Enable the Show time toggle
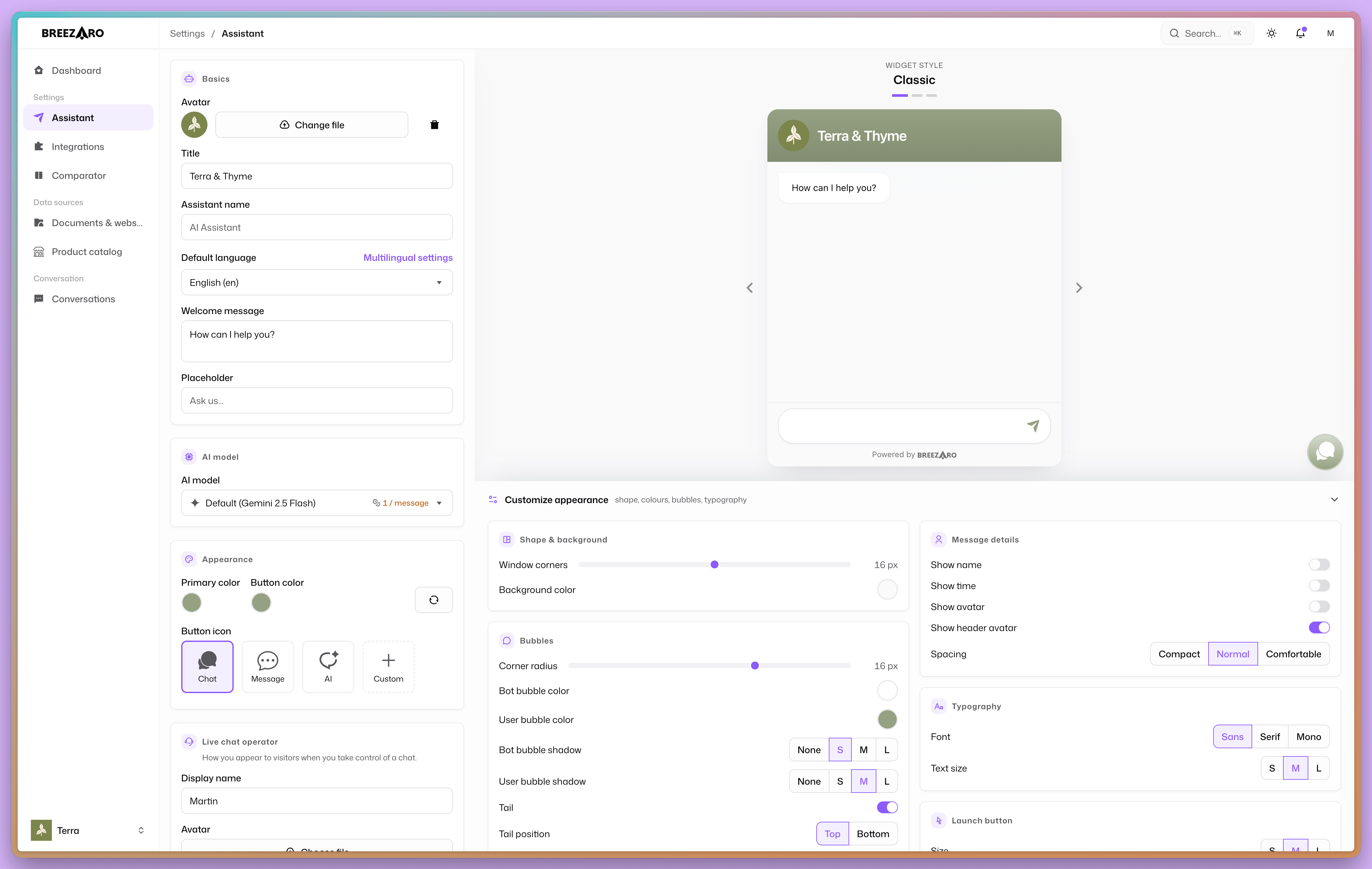Image resolution: width=1372 pixels, height=869 pixels. coord(1319,586)
